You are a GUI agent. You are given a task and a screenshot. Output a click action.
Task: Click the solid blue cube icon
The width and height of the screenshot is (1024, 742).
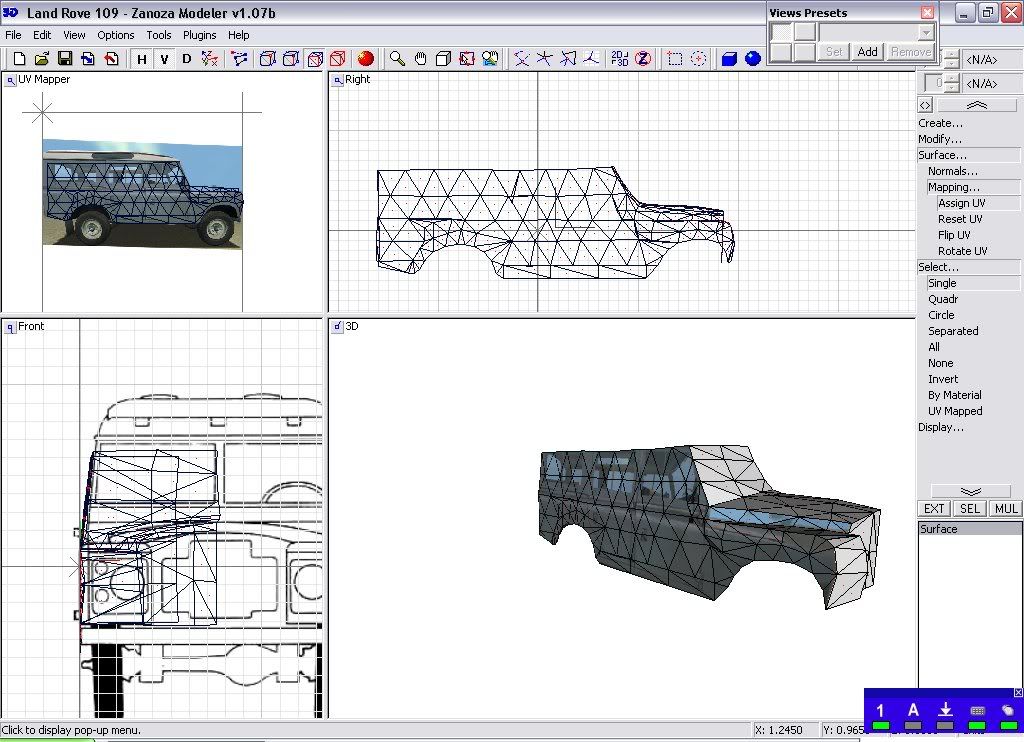pos(729,59)
